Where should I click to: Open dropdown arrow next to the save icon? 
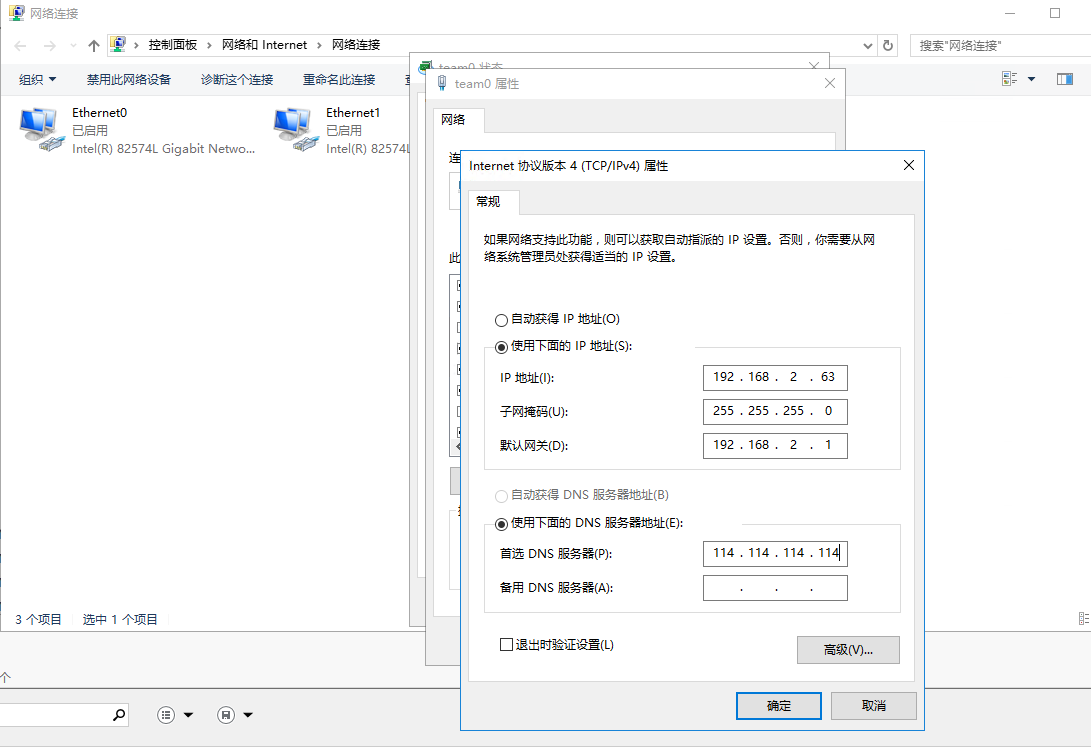tap(248, 715)
